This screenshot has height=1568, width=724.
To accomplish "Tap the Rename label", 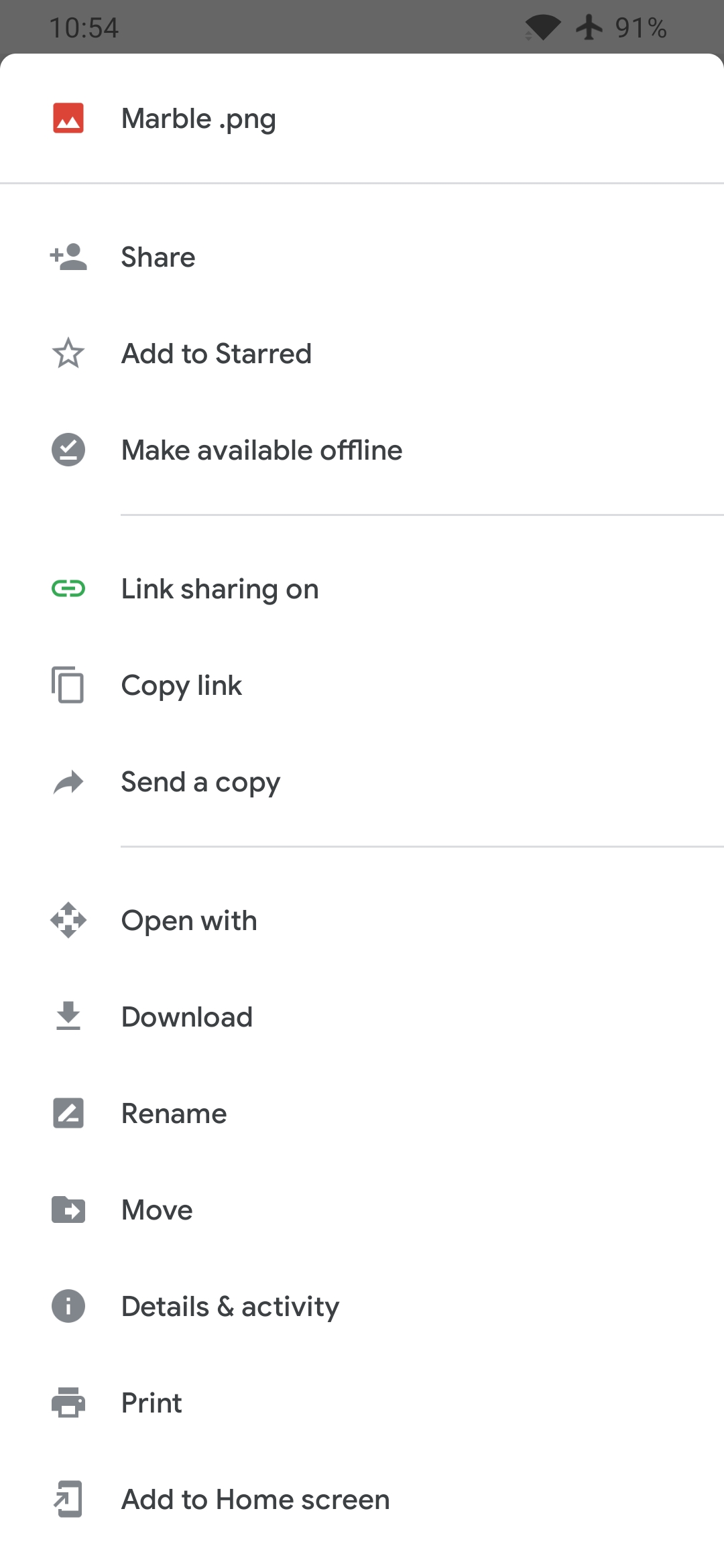I will [174, 1114].
